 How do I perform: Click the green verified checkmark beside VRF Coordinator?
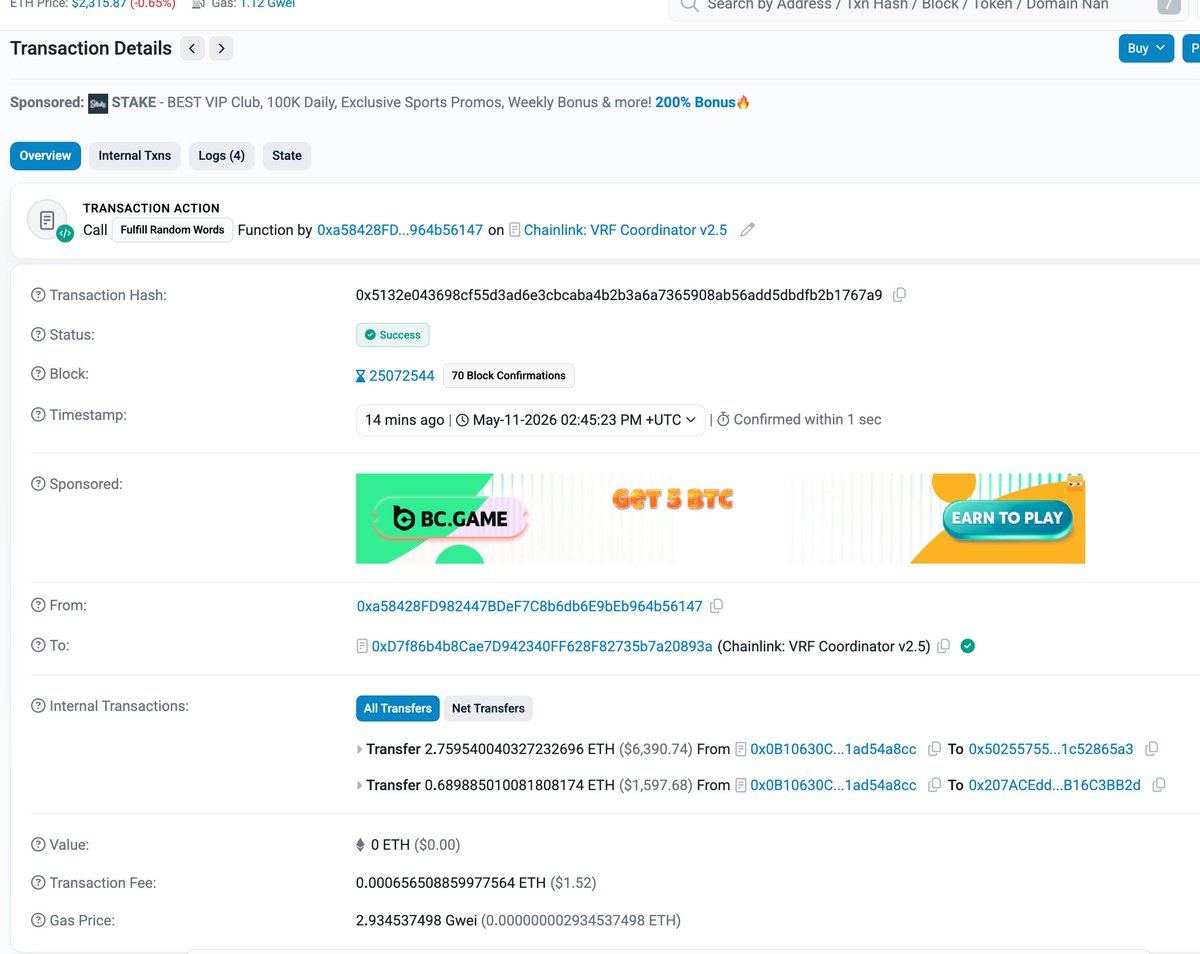pyautogui.click(x=967, y=646)
